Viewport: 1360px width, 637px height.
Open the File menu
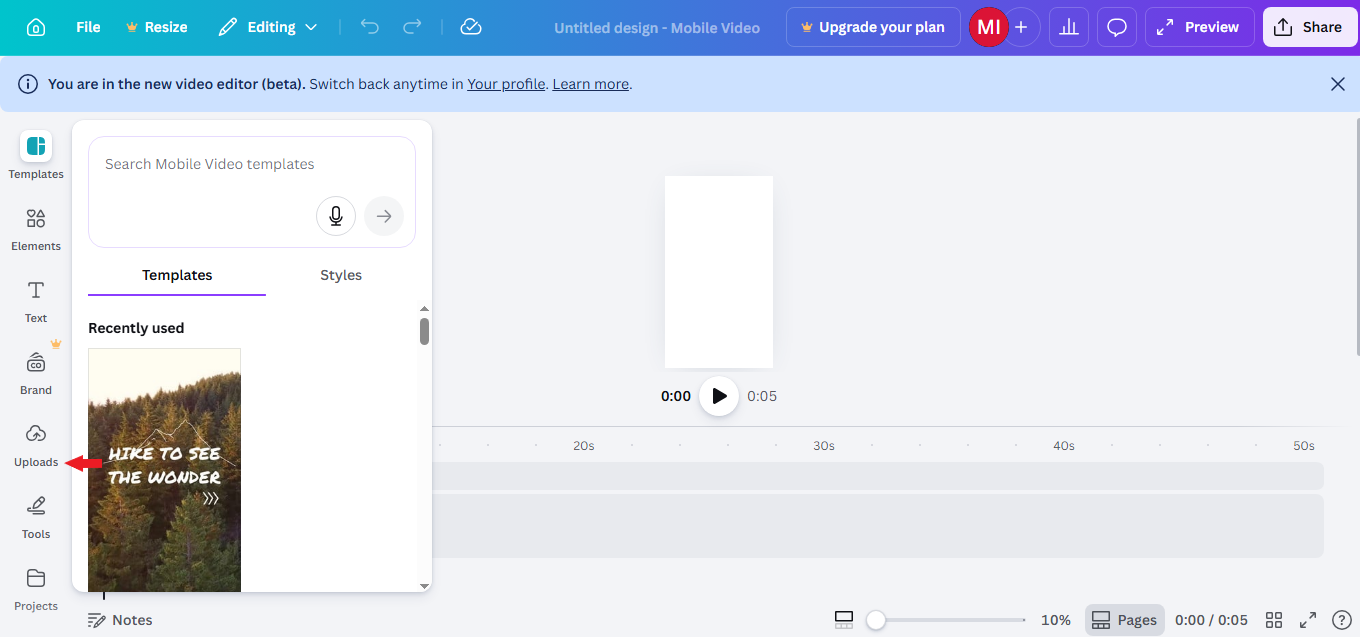pos(88,27)
